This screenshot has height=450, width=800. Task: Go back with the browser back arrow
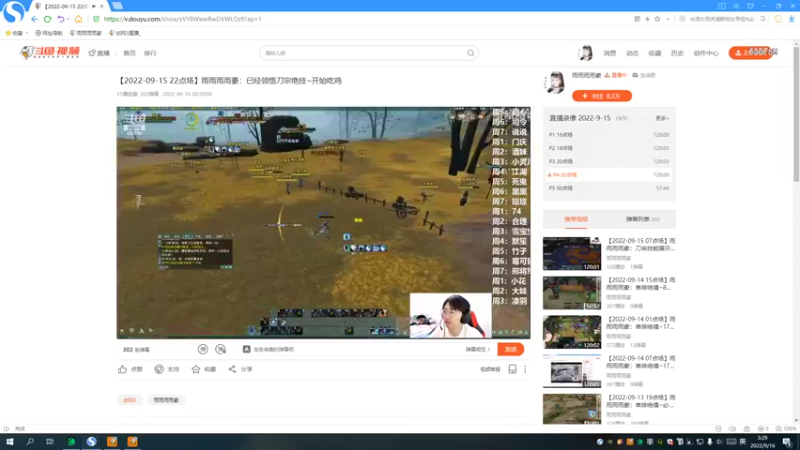(x=34, y=19)
